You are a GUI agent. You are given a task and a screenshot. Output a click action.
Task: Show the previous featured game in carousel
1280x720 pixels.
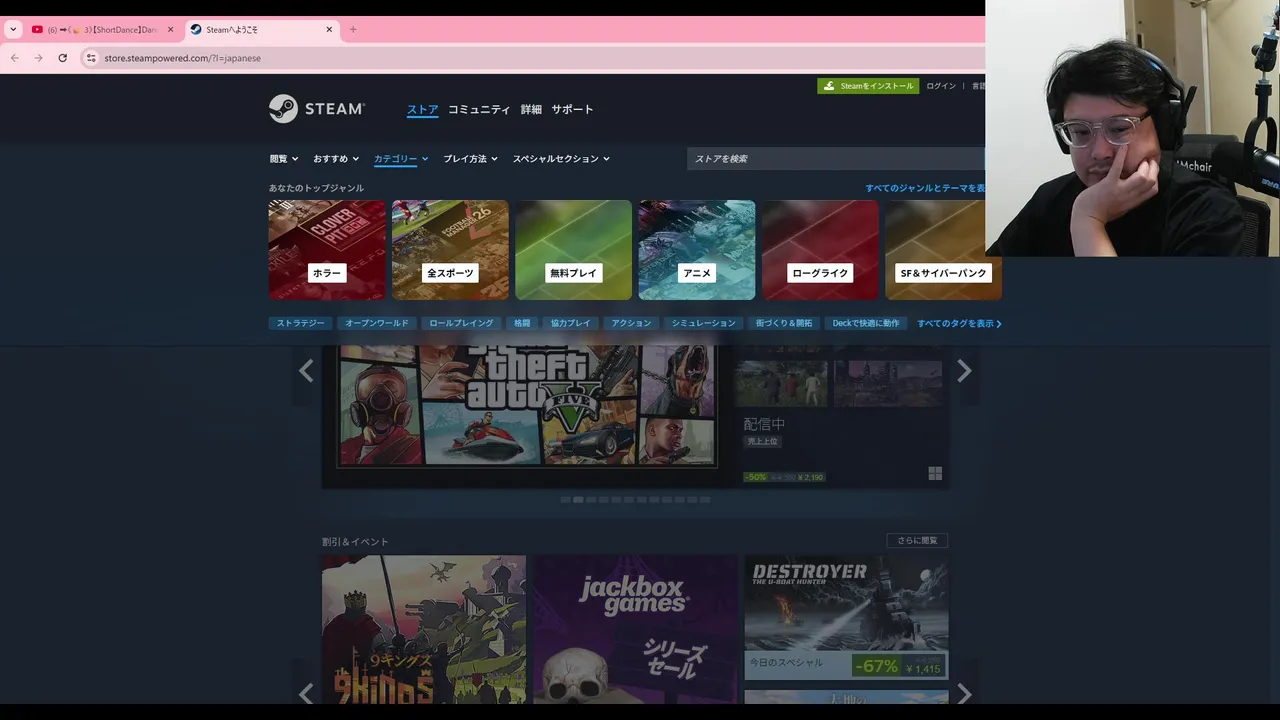coord(306,371)
